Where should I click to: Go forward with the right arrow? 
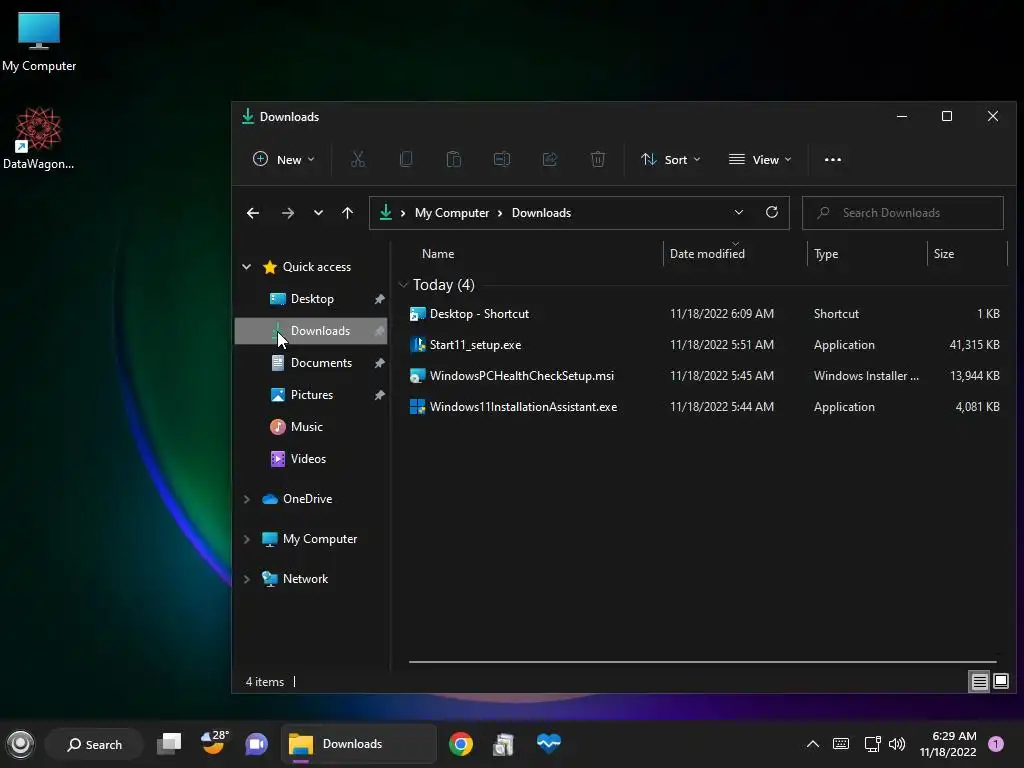tap(287, 213)
